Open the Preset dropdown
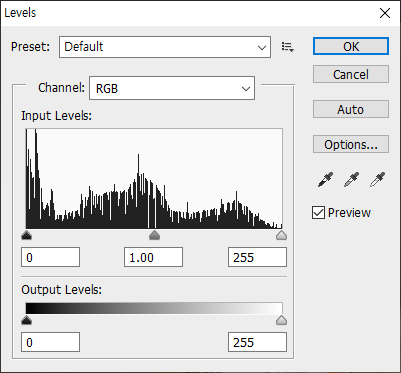The image size is (401, 373). pos(165,47)
